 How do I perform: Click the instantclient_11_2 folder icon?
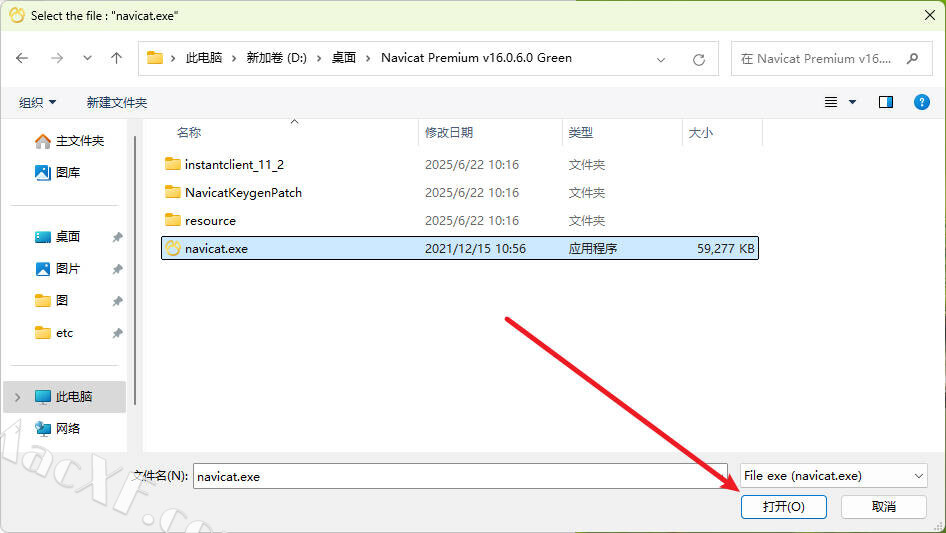tap(173, 164)
